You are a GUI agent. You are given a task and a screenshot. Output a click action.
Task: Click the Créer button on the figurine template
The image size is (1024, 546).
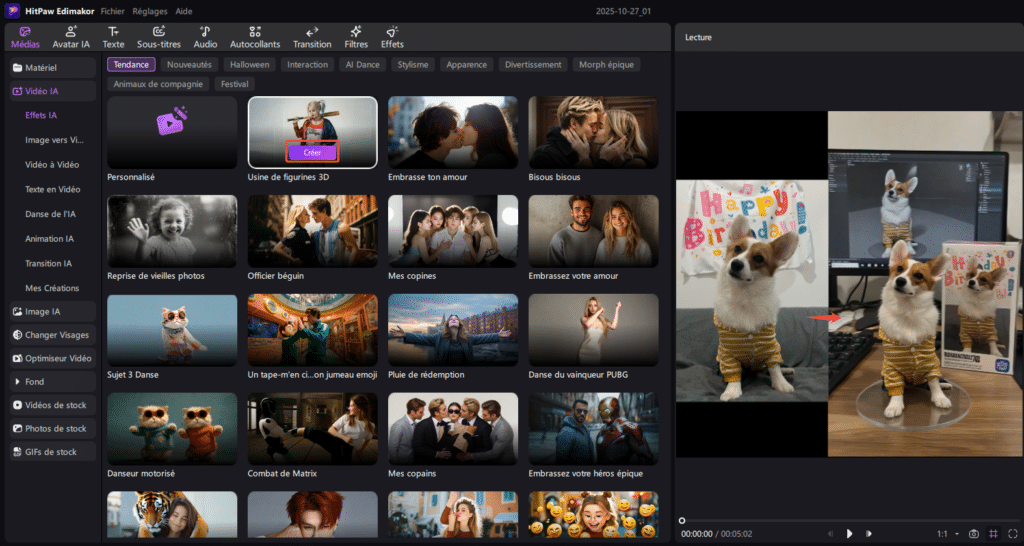click(x=312, y=153)
